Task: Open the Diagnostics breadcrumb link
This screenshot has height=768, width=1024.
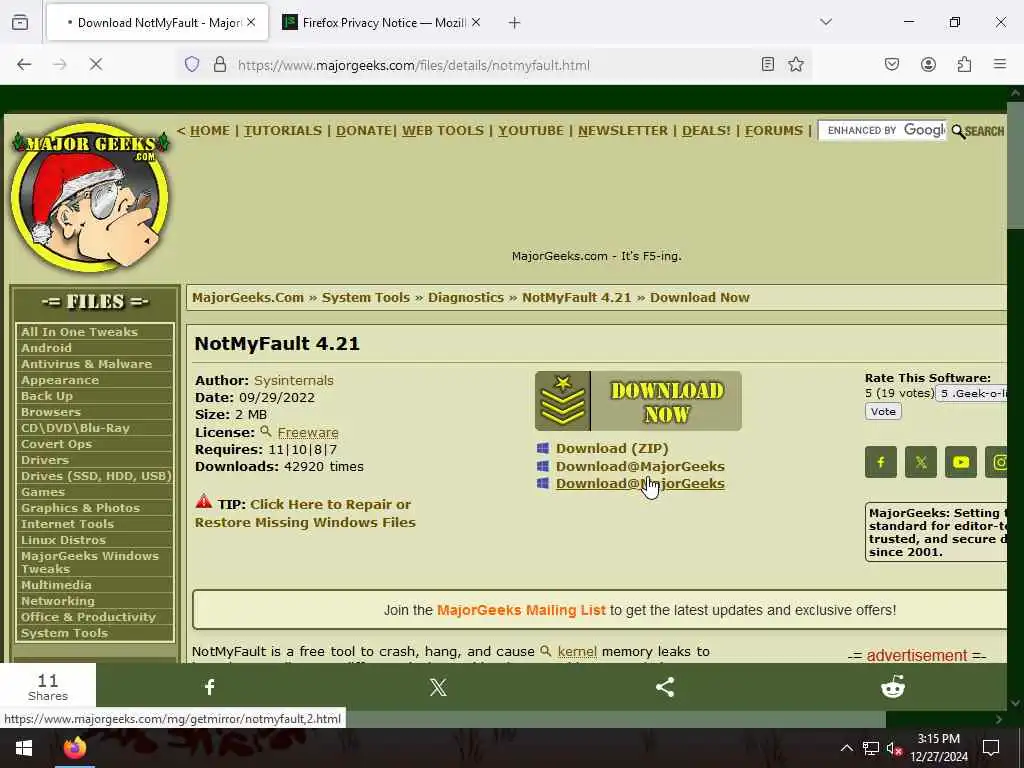Action: pyautogui.click(x=466, y=298)
